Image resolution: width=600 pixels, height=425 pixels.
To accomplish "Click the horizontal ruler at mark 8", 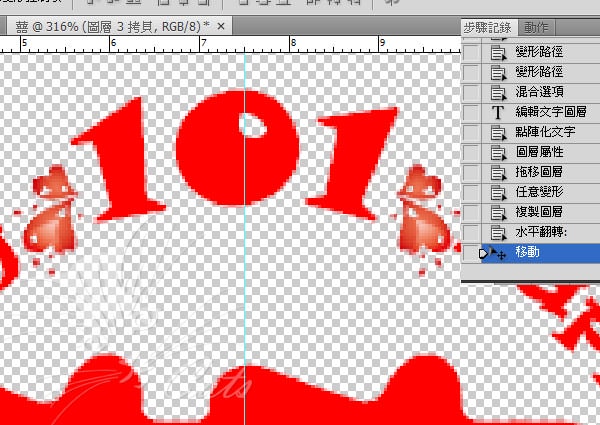I will pos(291,44).
